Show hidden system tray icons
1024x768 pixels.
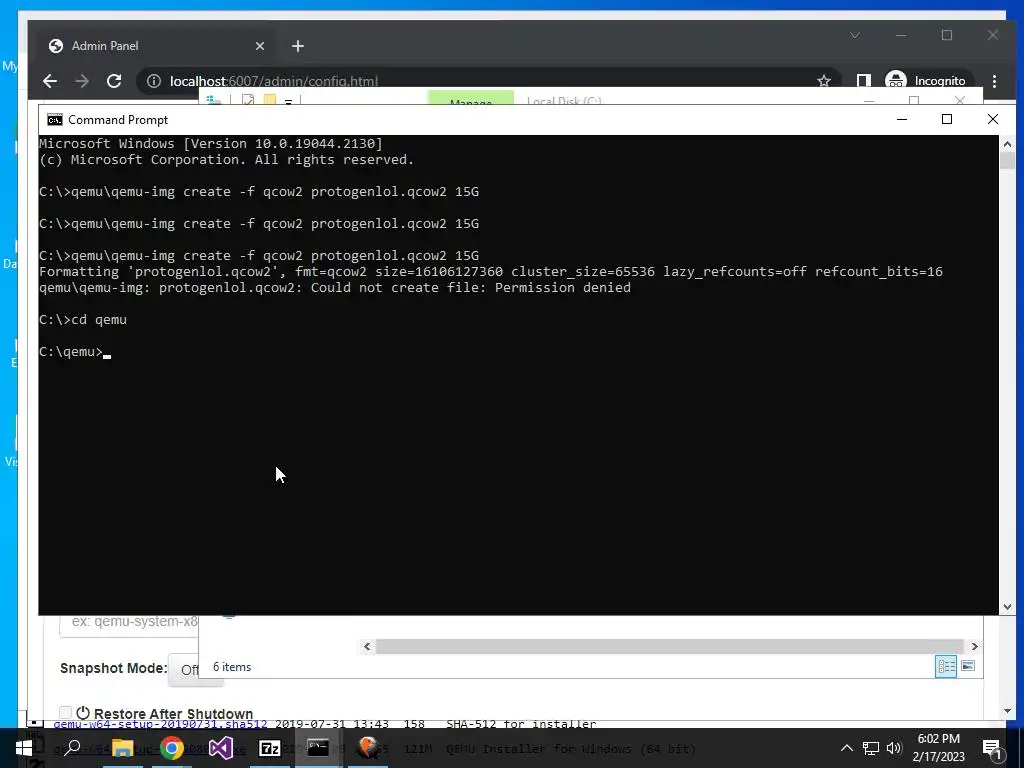[846, 748]
